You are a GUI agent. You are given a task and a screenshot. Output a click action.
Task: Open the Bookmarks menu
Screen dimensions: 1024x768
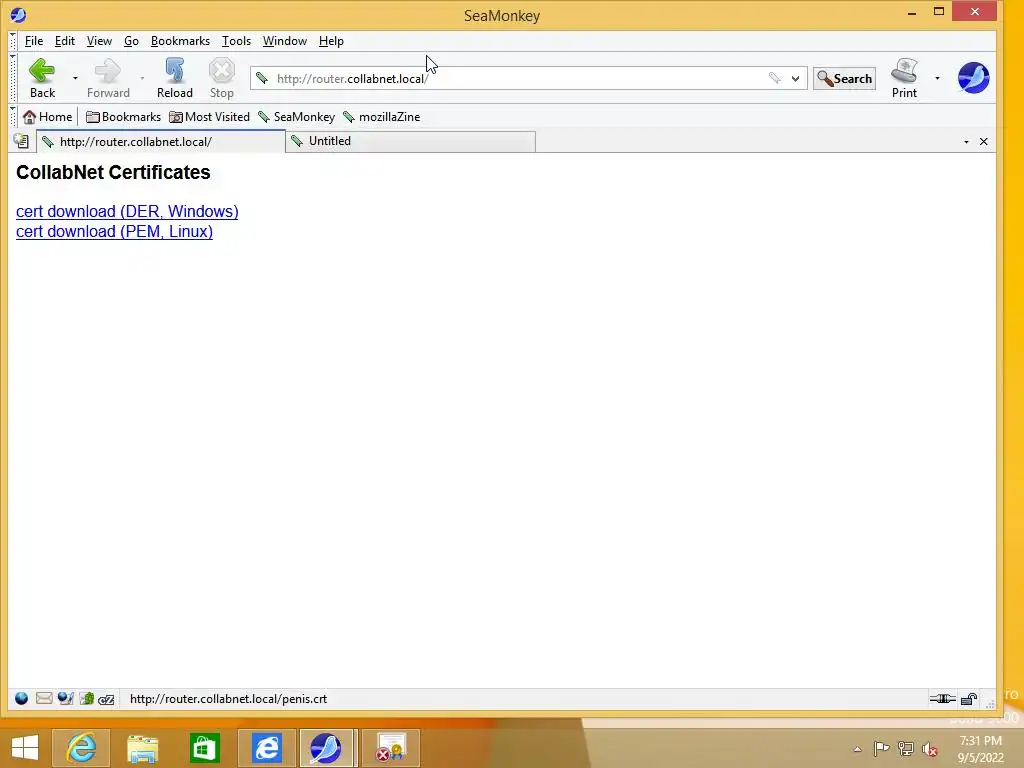click(180, 40)
